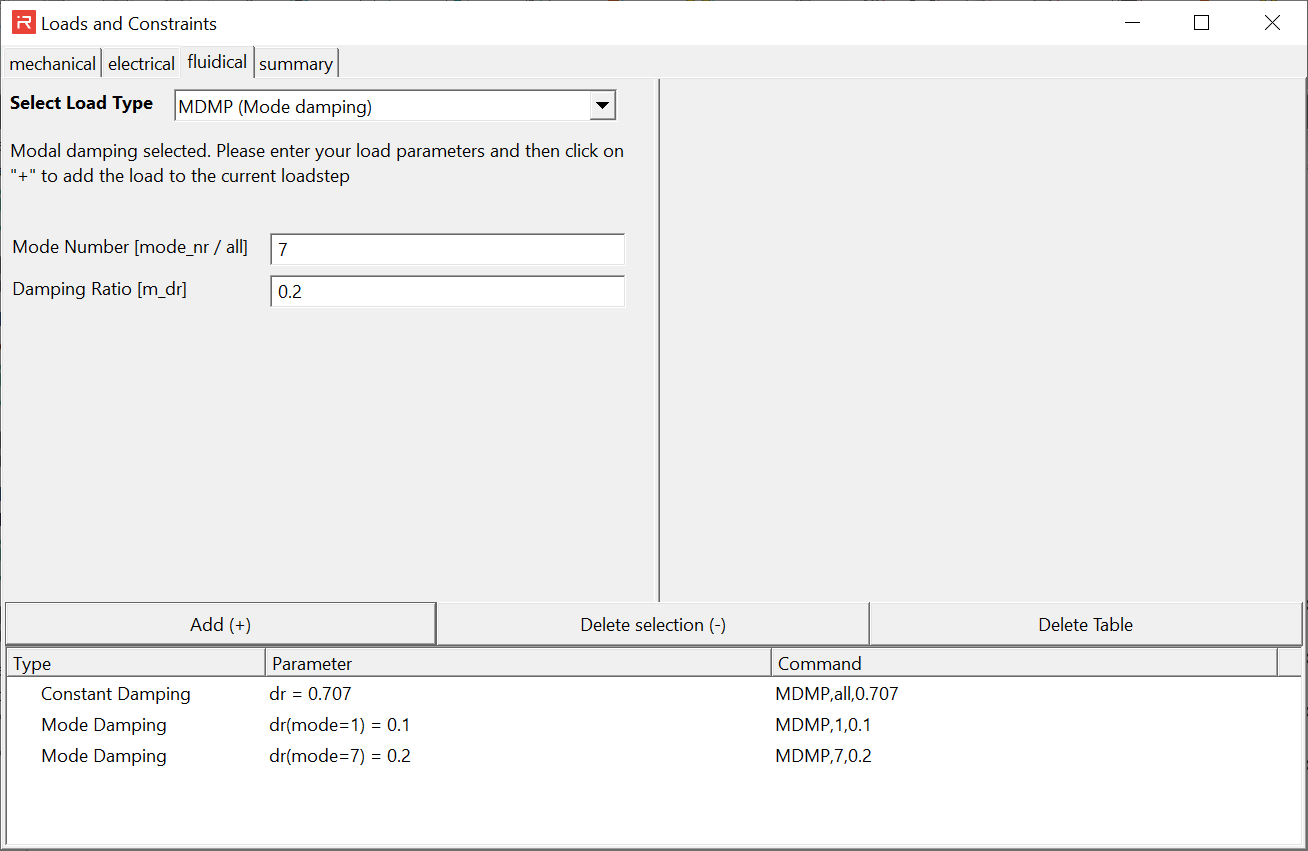Click the Delete selection (-) button

[653, 625]
